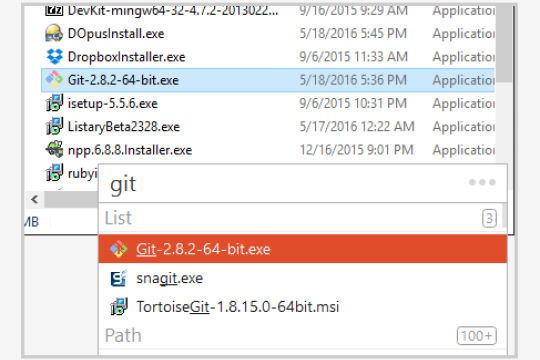Select Git-2.8.2-64-bit.exe highlighted search result
This screenshot has height=360, width=540.
[x=303, y=249]
